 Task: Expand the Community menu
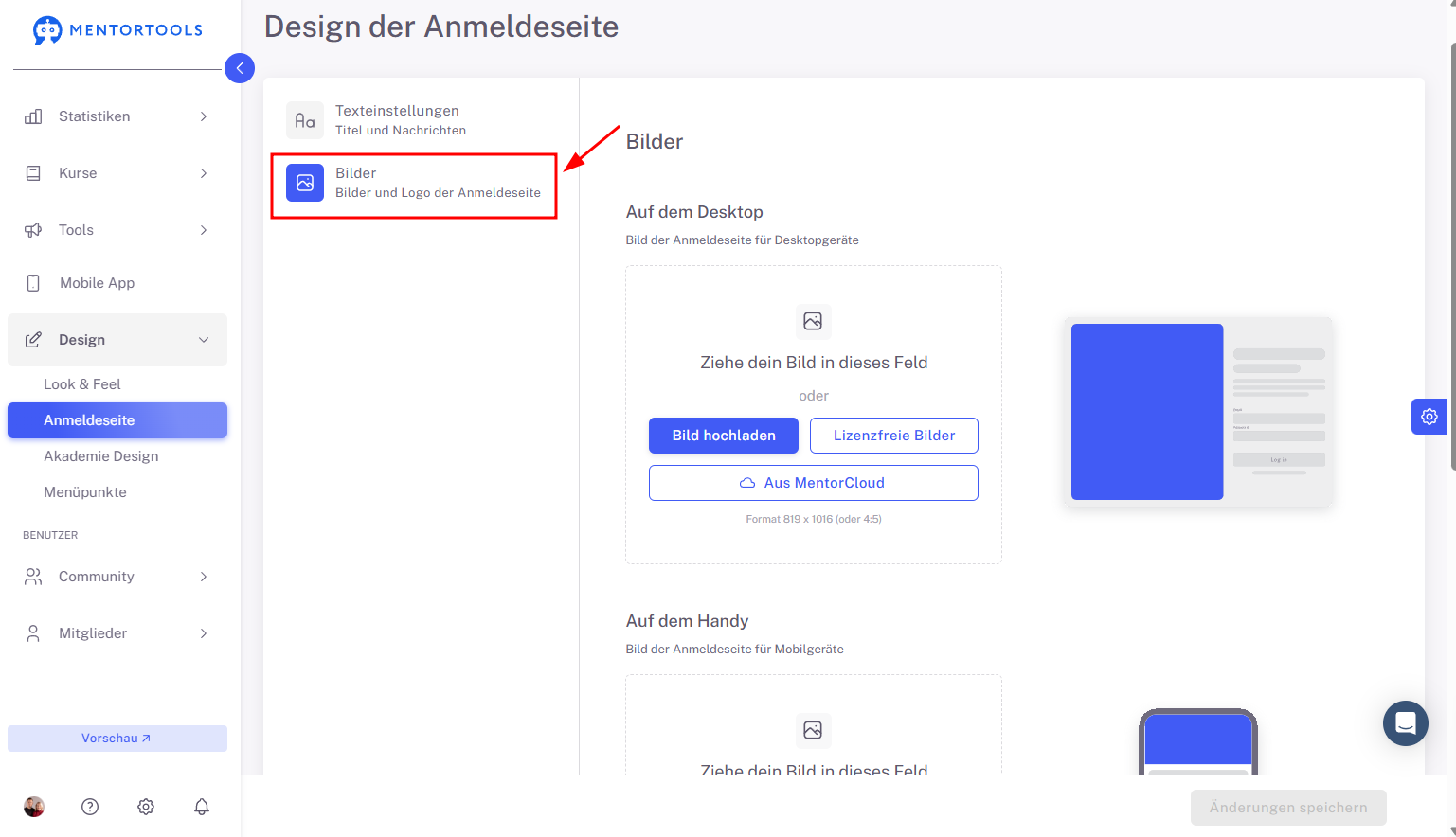pyautogui.click(x=117, y=577)
